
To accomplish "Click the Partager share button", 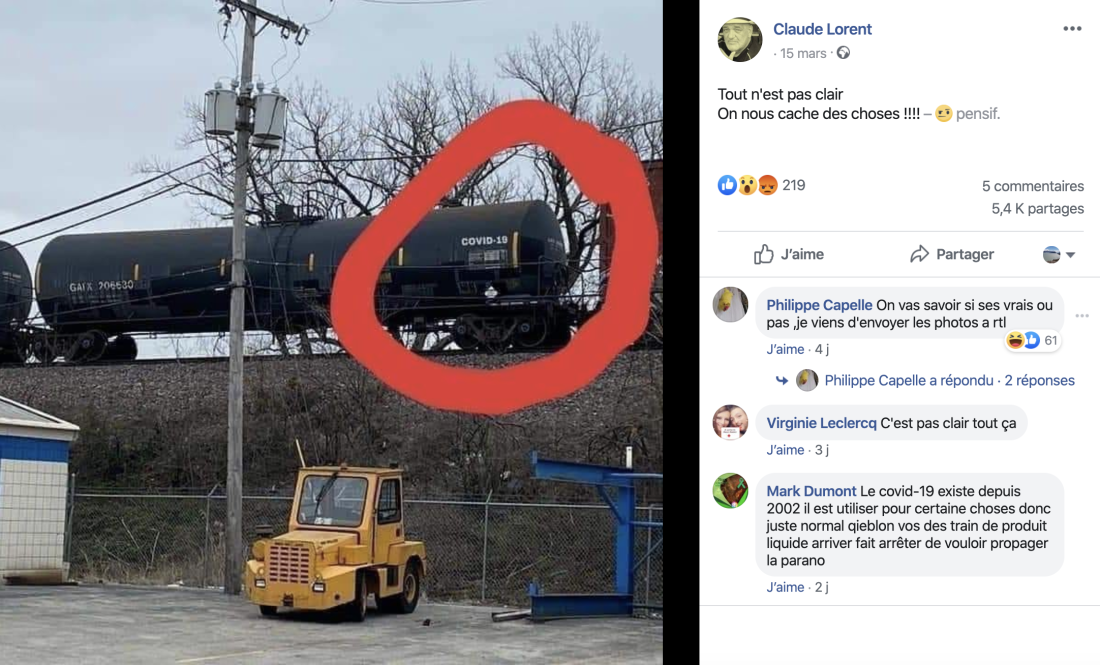I will tap(952, 254).
